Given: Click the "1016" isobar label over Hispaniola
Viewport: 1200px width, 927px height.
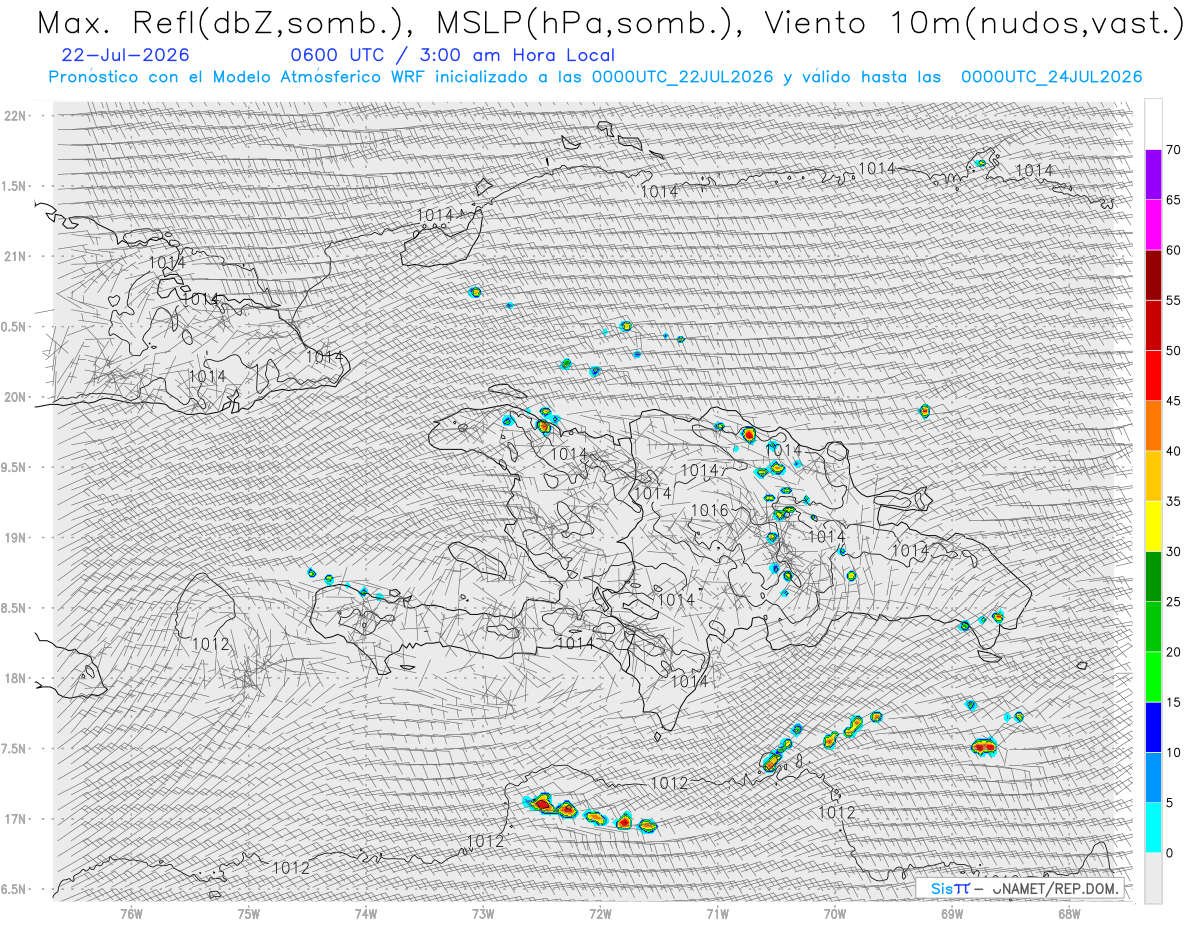Looking at the screenshot, I should 709,510.
